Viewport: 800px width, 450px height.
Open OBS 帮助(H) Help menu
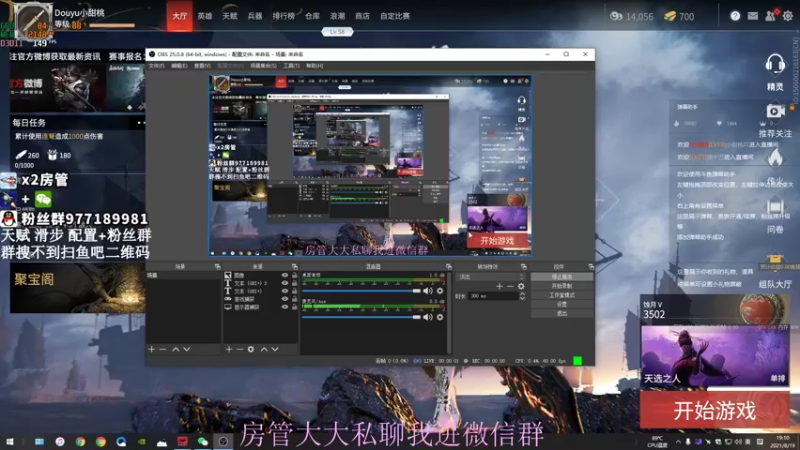(314, 66)
